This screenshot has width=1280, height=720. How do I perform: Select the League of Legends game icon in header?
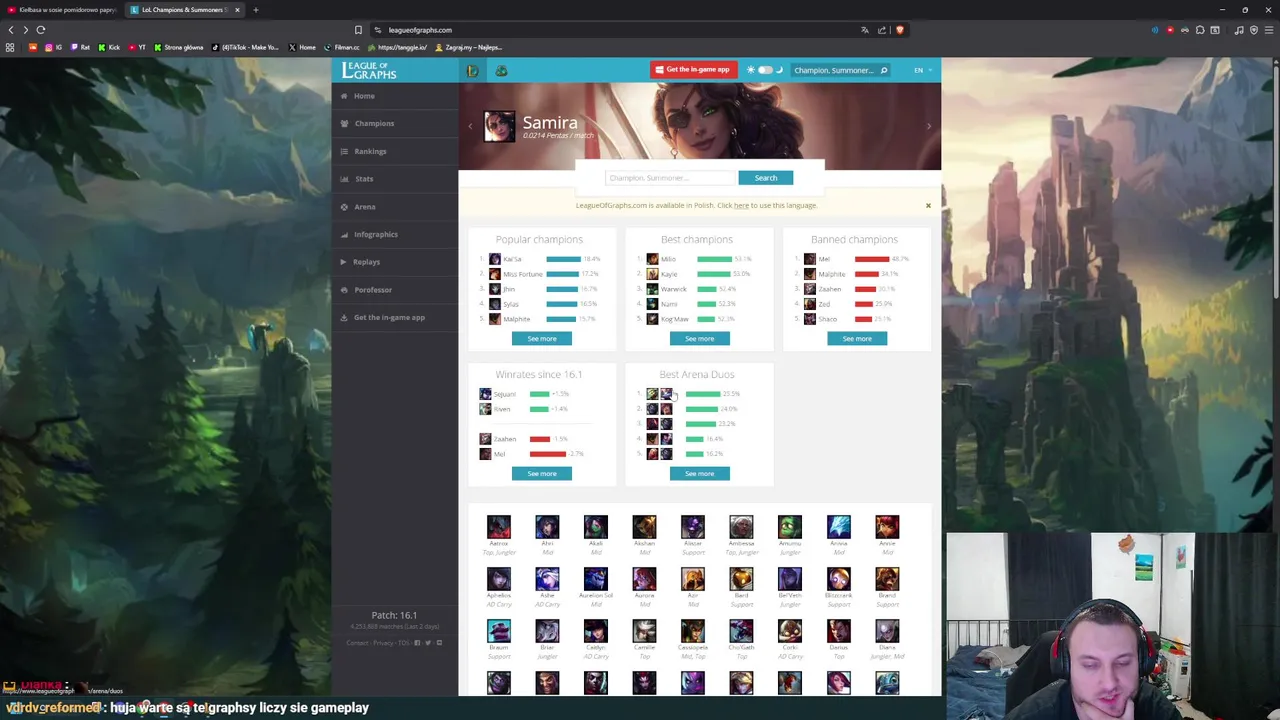(472, 70)
